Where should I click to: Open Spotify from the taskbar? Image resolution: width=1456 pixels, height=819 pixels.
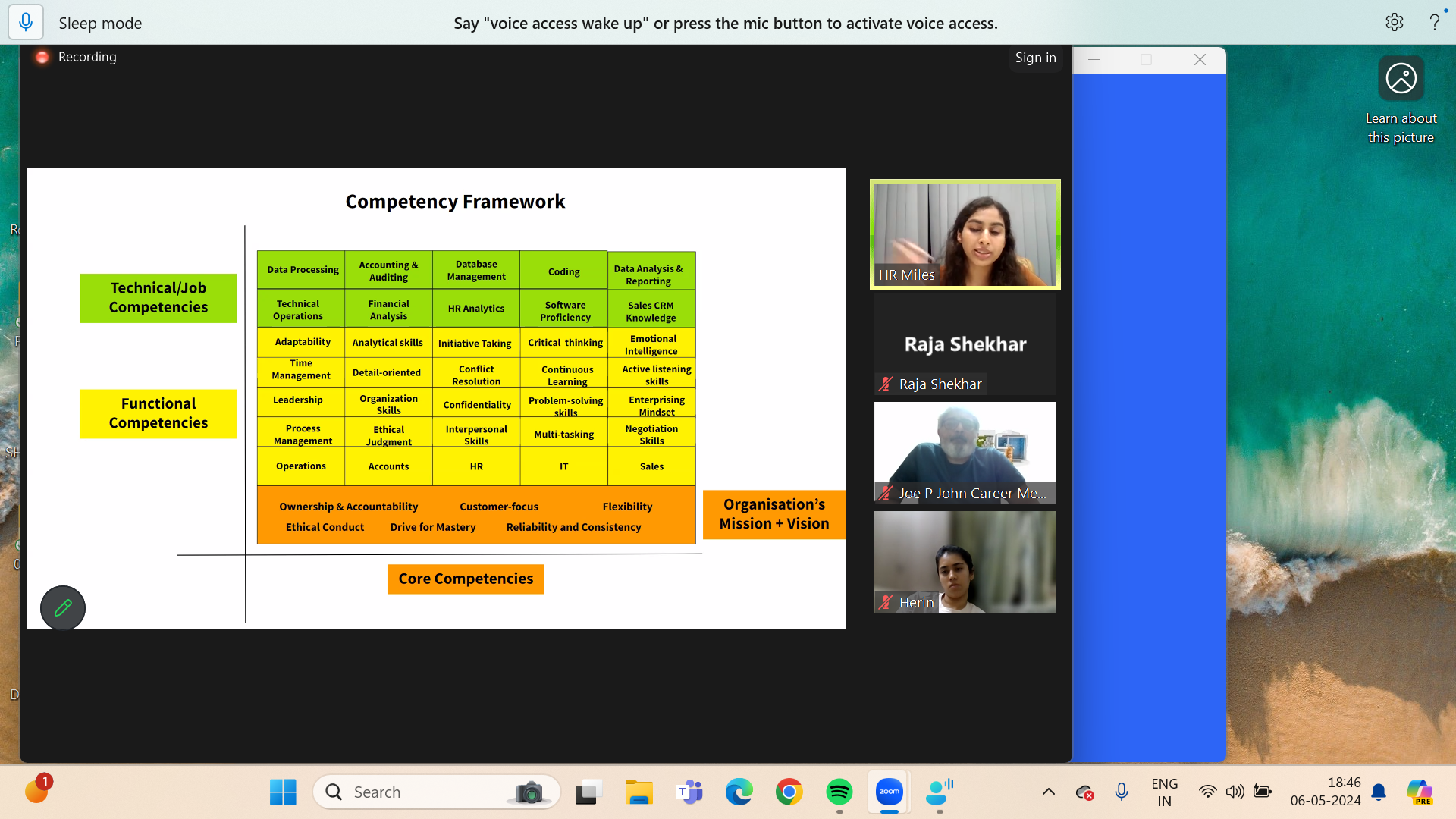coord(839,792)
